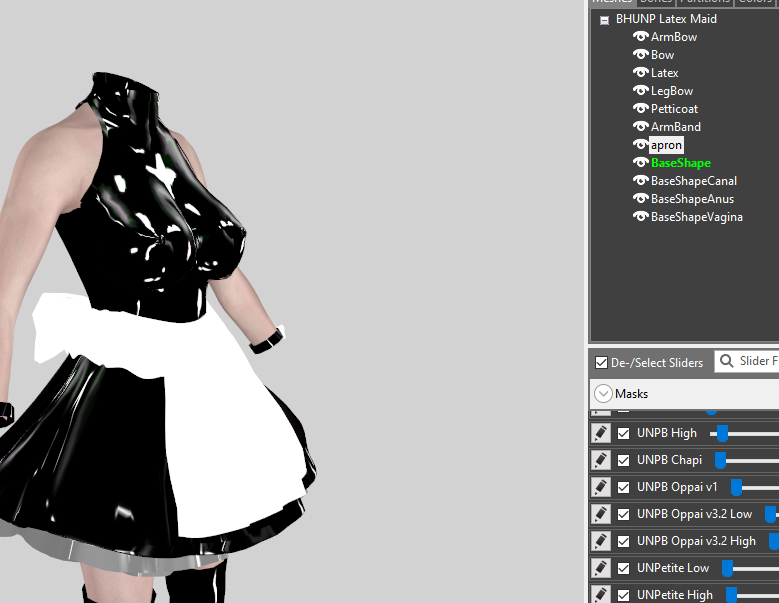Select the ArmBand mesh name

point(676,127)
